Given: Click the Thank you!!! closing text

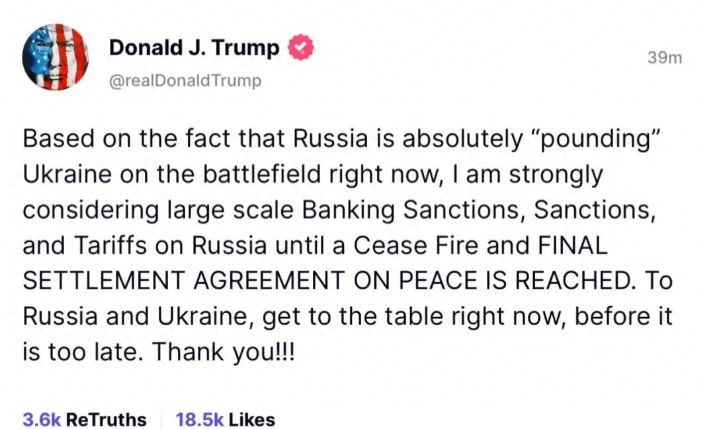Looking at the screenshot, I should (x=224, y=352).
